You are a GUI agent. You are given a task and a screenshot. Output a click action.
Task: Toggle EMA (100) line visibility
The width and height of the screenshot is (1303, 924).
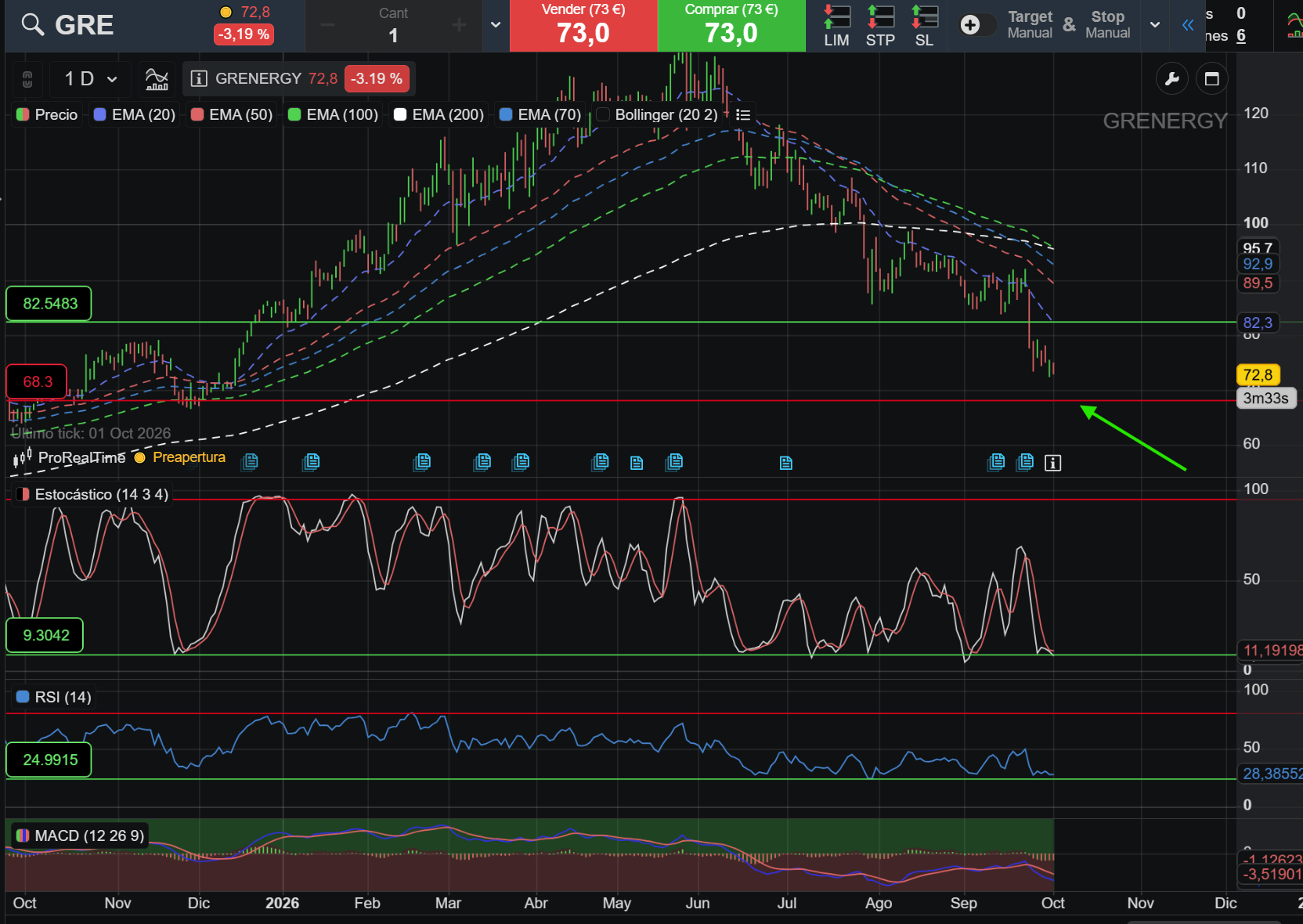tap(333, 115)
